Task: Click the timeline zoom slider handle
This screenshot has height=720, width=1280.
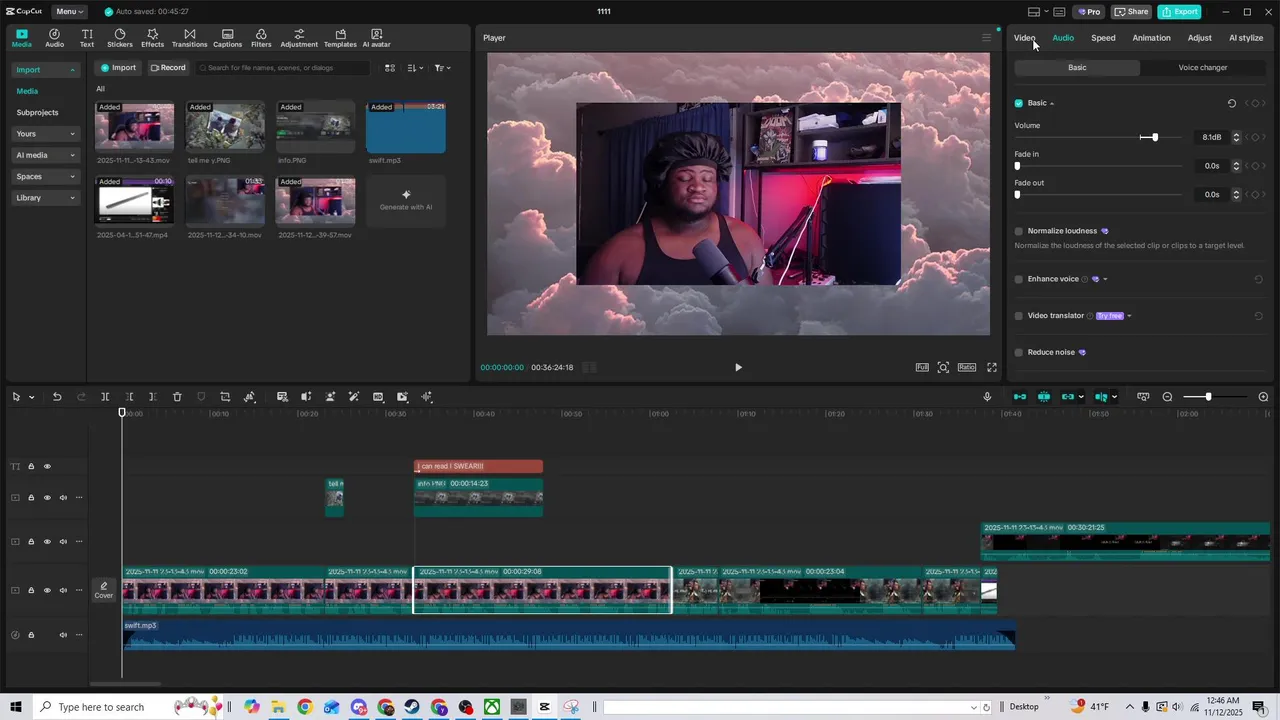Action: coord(1208,397)
